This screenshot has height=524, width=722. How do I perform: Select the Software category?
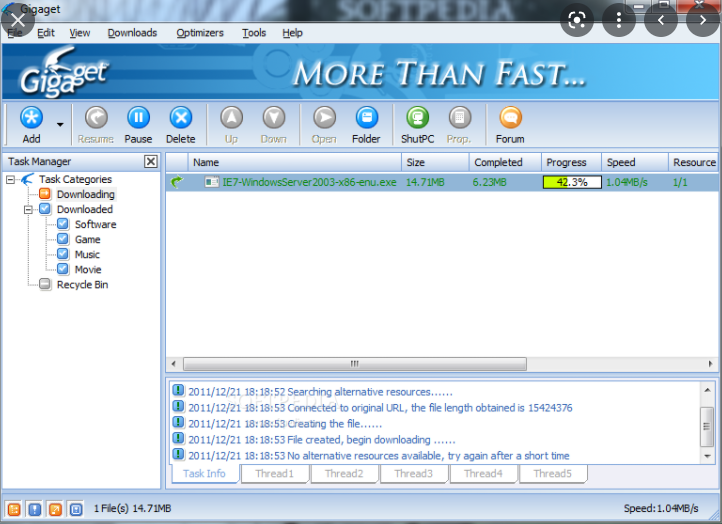pyautogui.click(x=95, y=224)
